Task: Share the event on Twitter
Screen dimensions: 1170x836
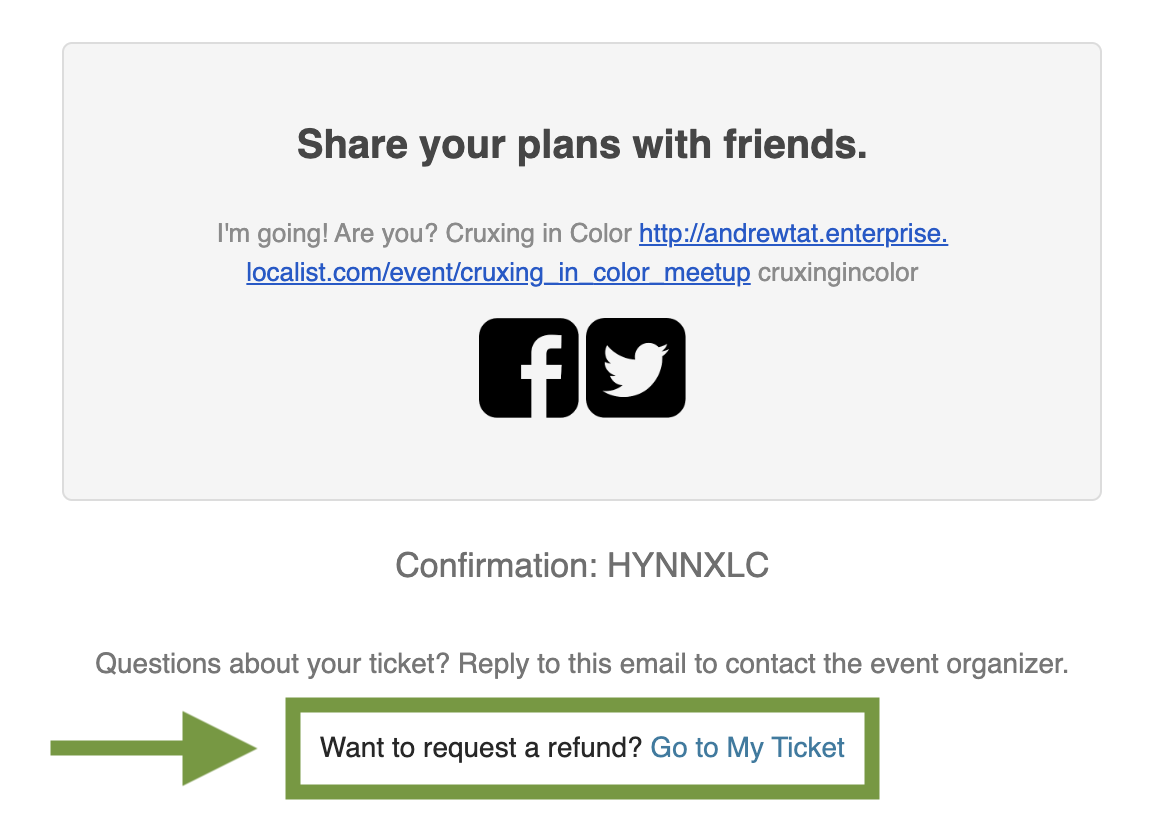Action: [x=636, y=368]
